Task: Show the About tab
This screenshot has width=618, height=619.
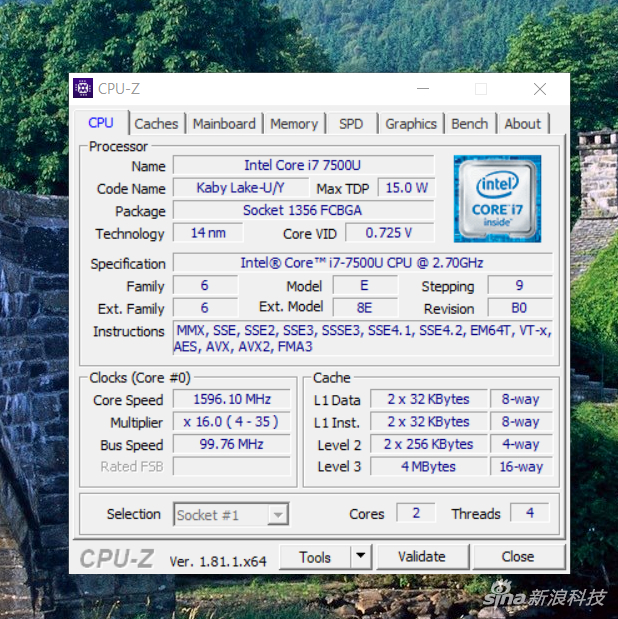Action: 522,124
